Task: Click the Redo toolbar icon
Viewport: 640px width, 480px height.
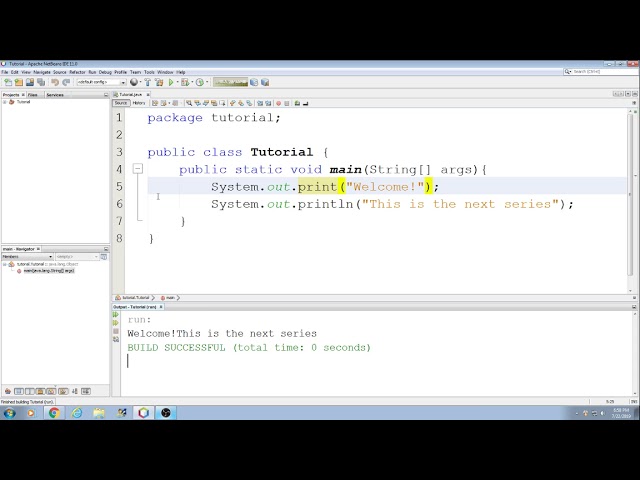Action: (66, 82)
